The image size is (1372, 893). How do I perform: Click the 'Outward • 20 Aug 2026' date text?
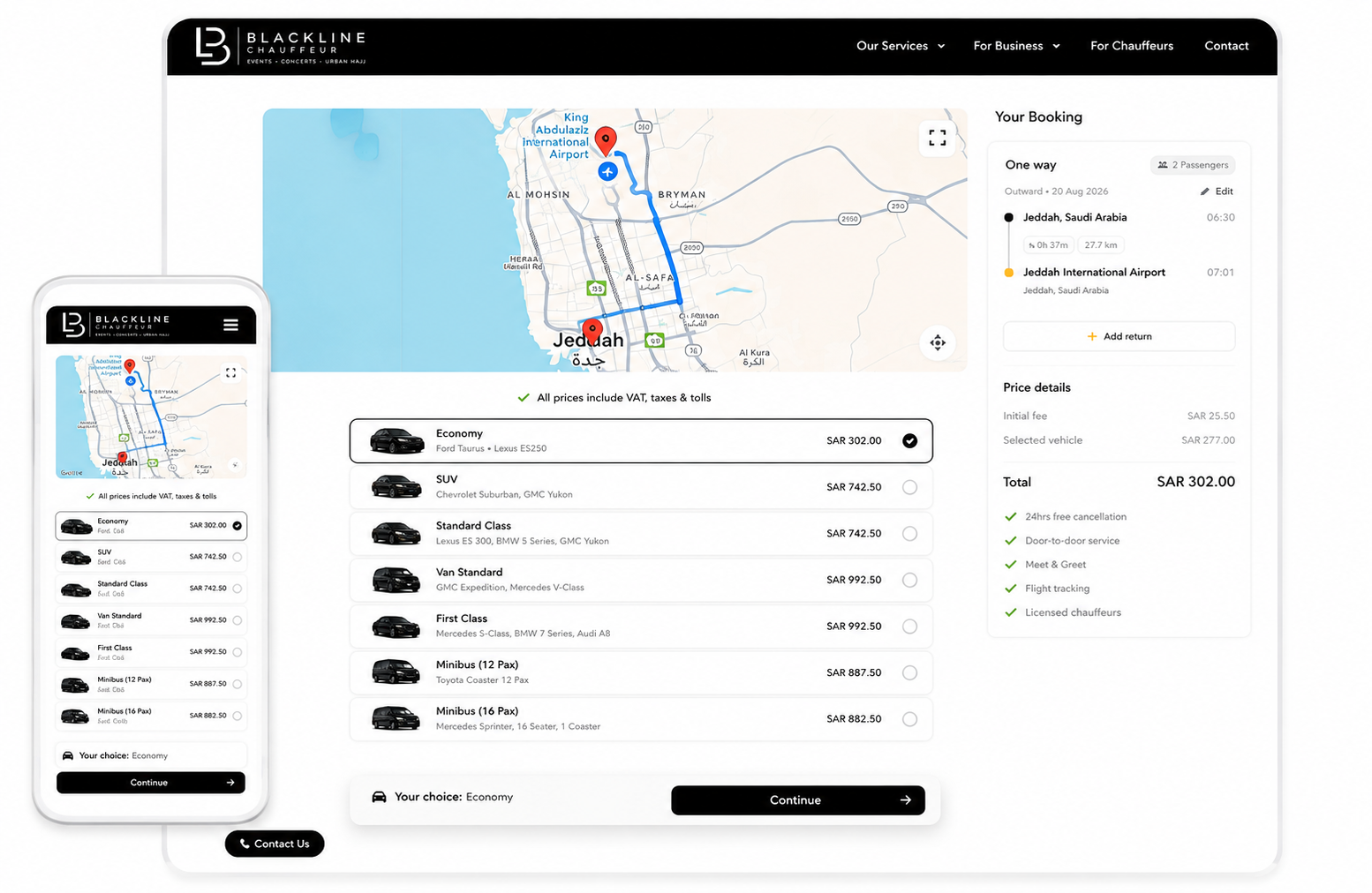(x=1056, y=191)
